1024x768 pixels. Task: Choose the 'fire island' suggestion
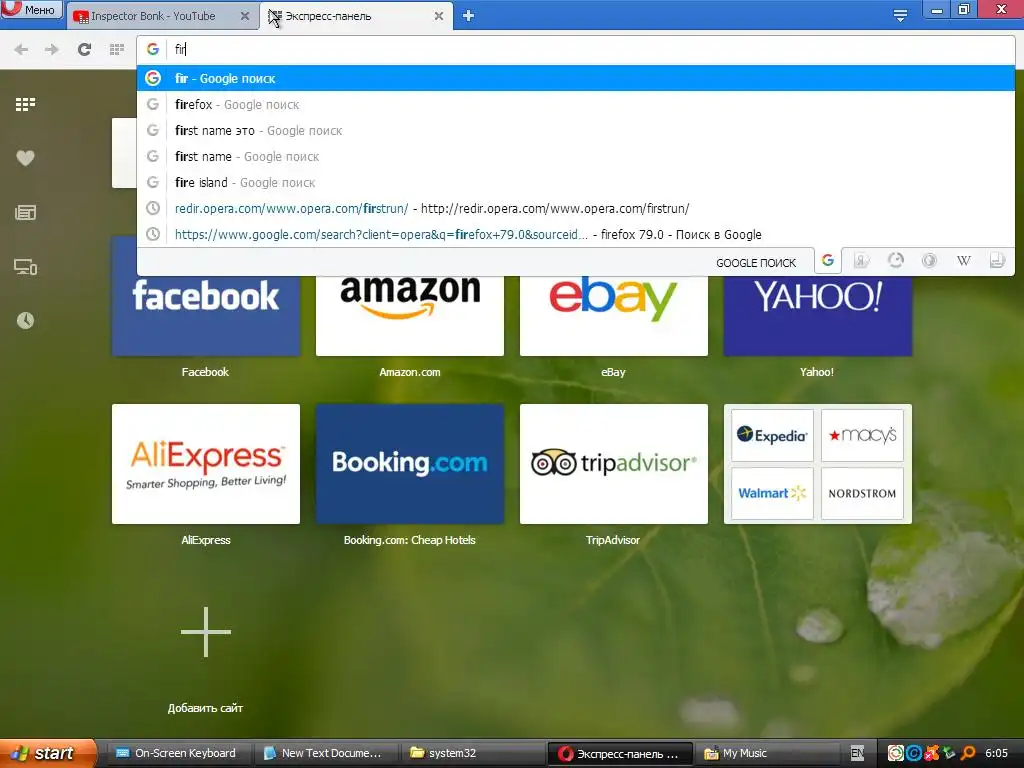pos(576,183)
